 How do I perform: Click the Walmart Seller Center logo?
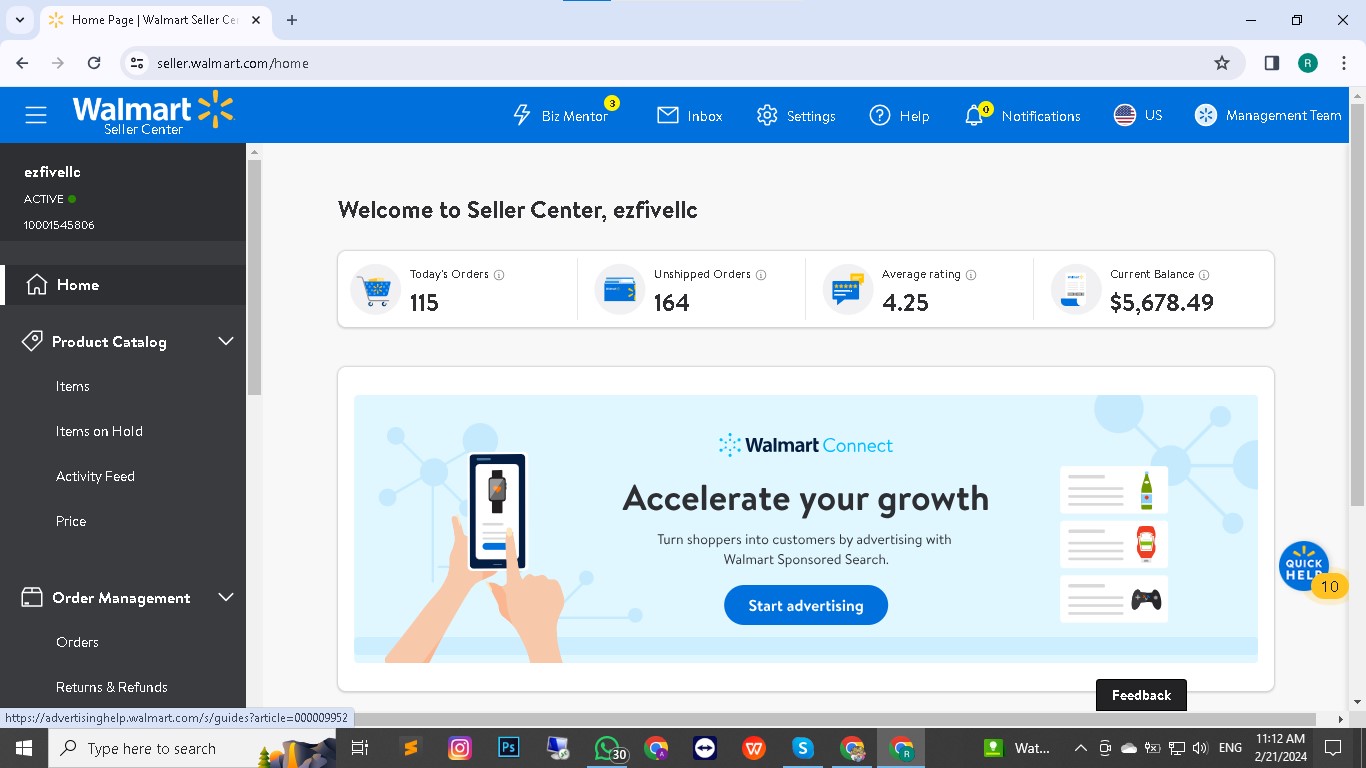152,114
